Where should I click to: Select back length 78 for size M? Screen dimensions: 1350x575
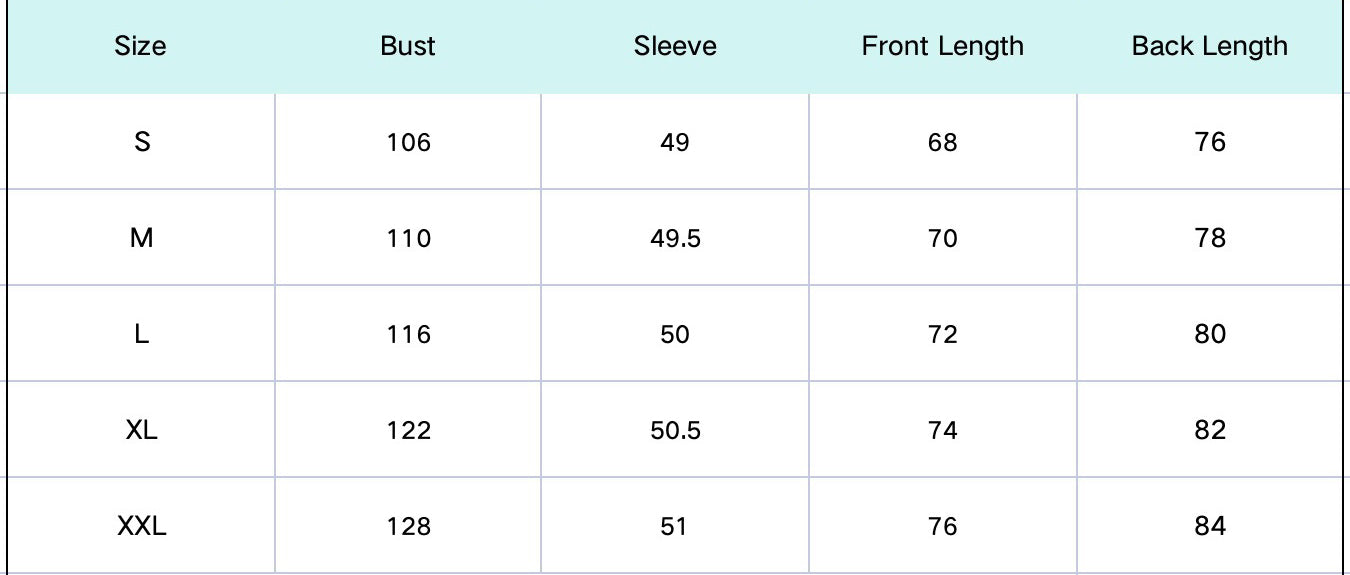(1209, 239)
